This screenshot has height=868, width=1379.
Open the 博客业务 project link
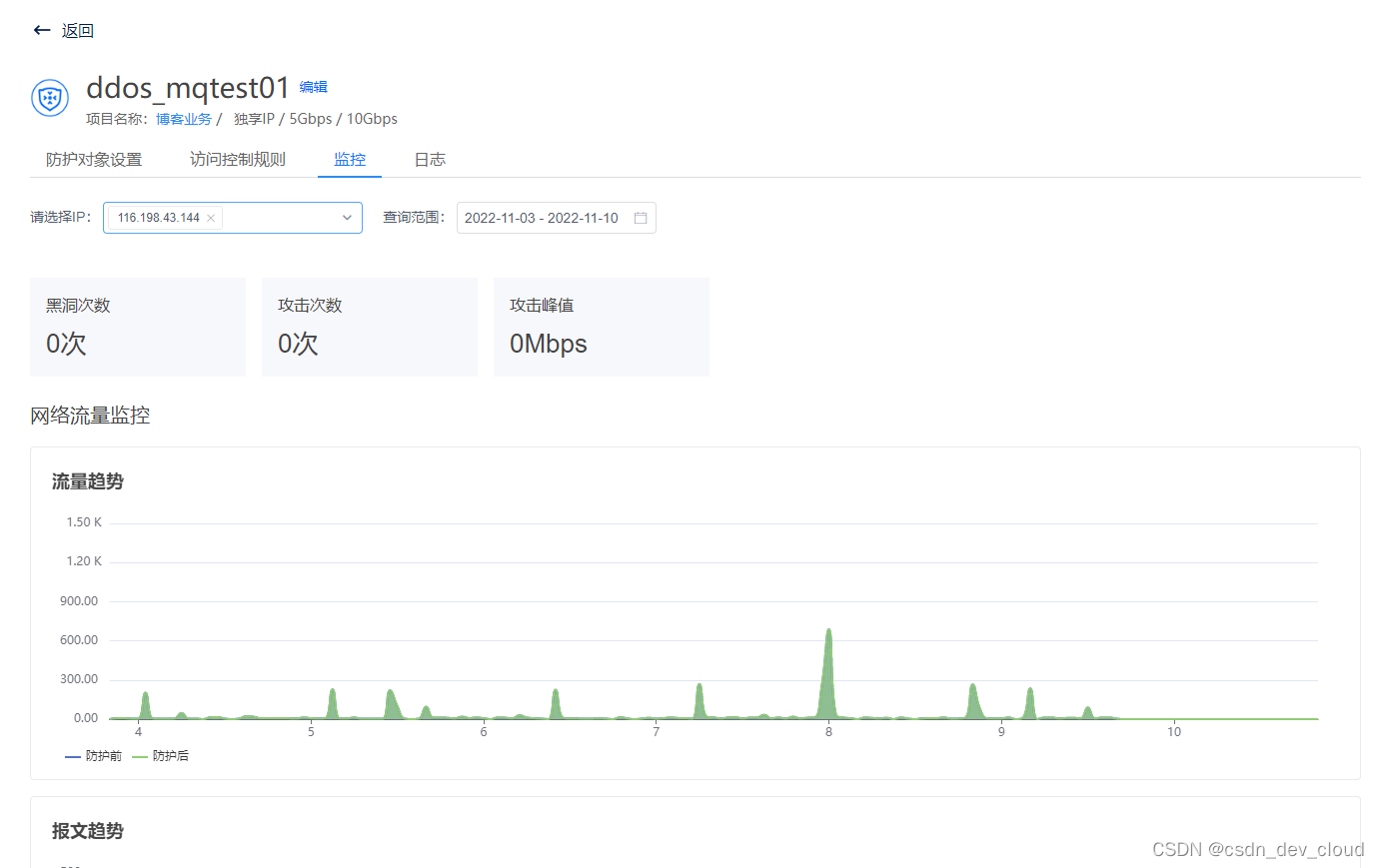click(184, 118)
